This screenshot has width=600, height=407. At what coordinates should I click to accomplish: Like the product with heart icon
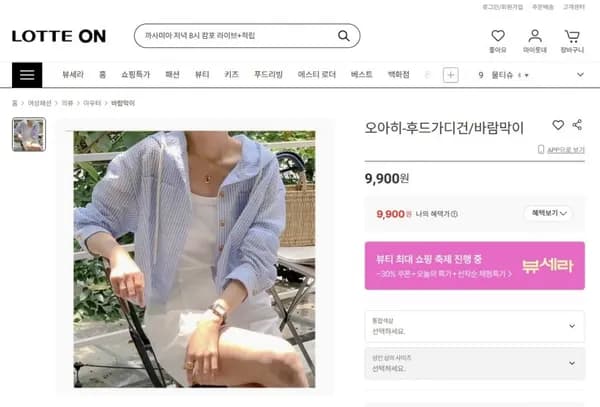pyautogui.click(x=558, y=125)
